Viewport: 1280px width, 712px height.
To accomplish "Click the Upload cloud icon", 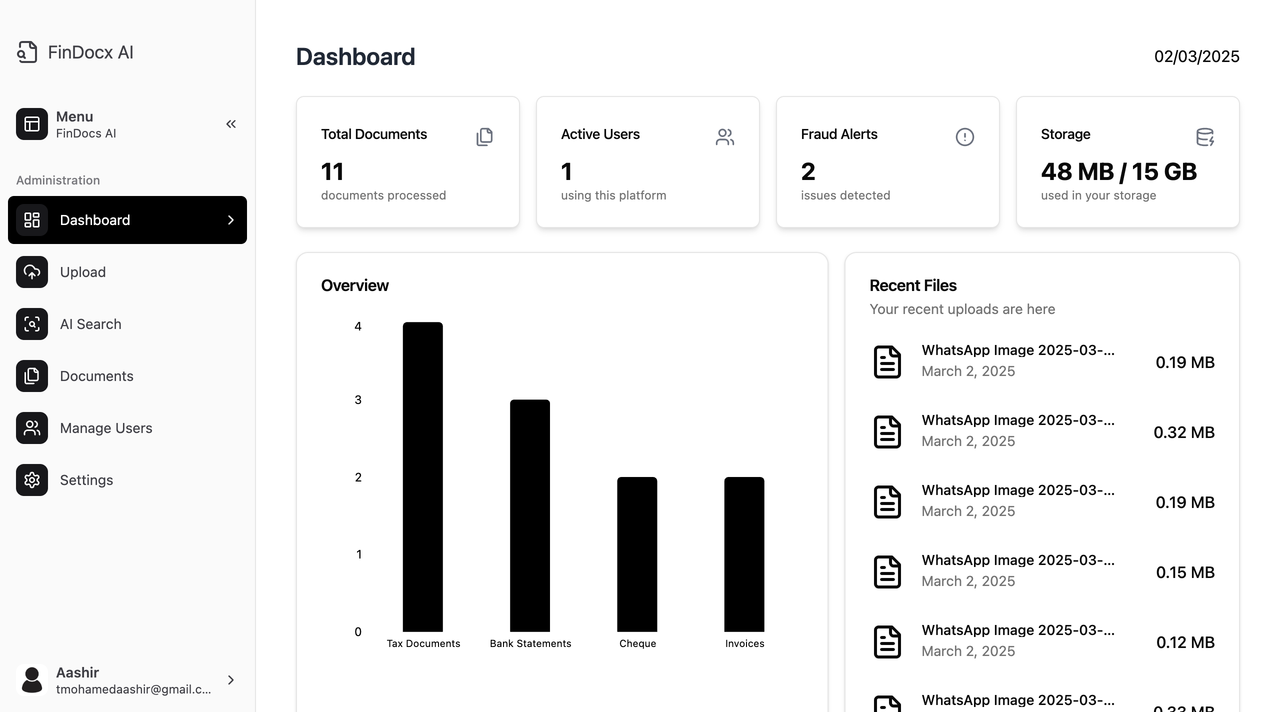I will point(32,272).
